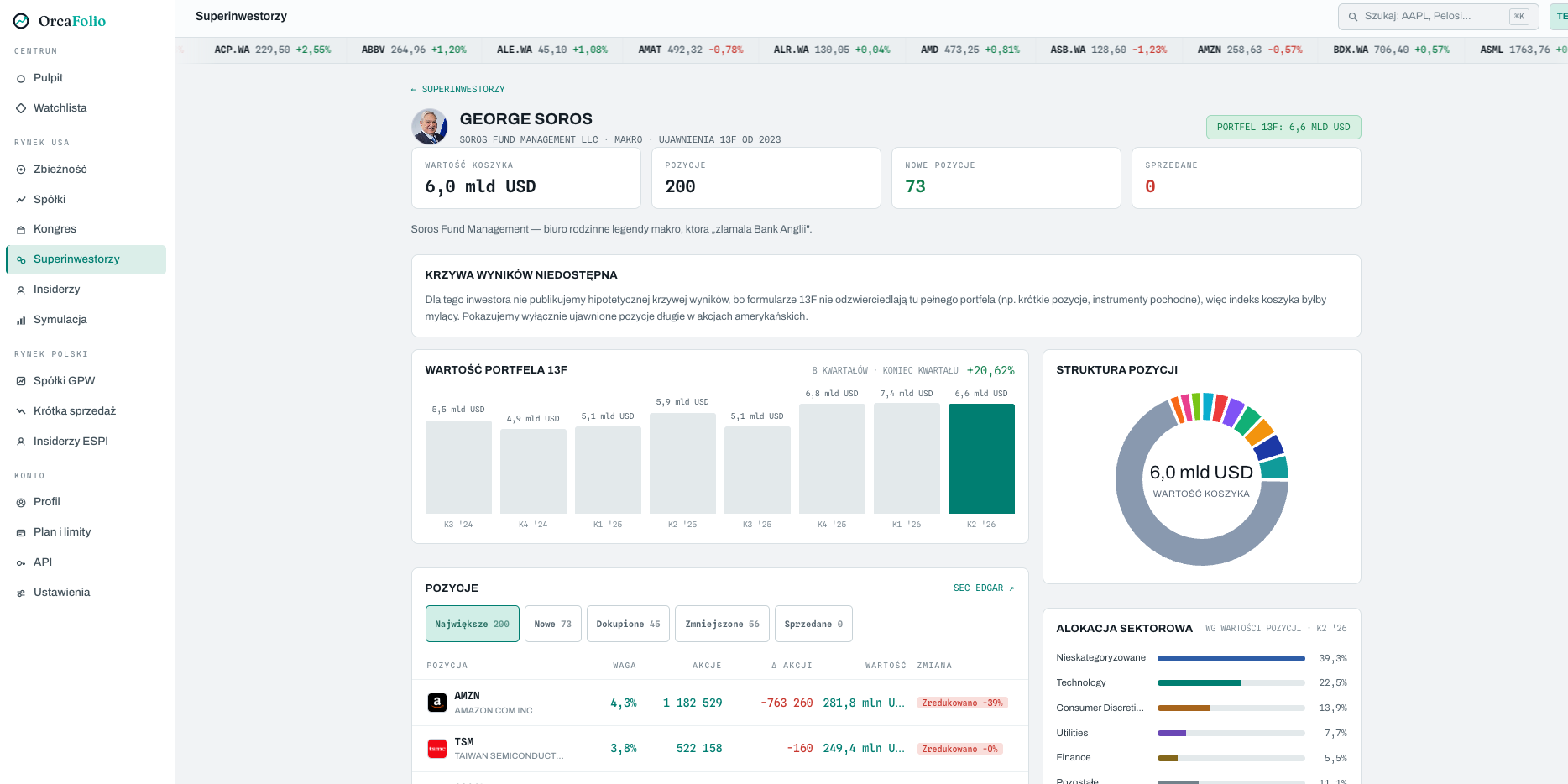Select the Największe 200 tab
Screen dimensions: 1568x784
473,624
